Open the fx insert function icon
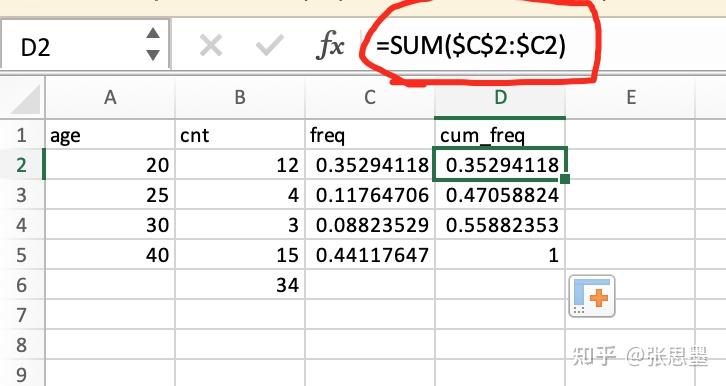The image size is (726, 386). coord(331,45)
